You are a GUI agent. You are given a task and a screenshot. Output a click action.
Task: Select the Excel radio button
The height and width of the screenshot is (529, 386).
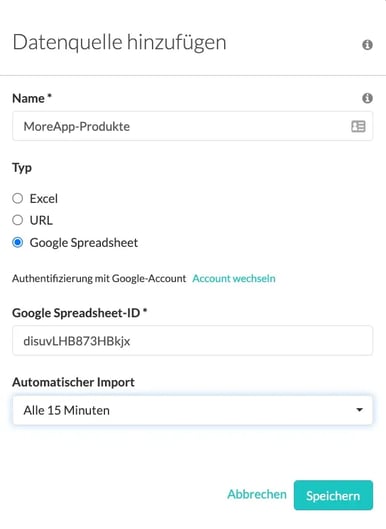tap(18, 198)
